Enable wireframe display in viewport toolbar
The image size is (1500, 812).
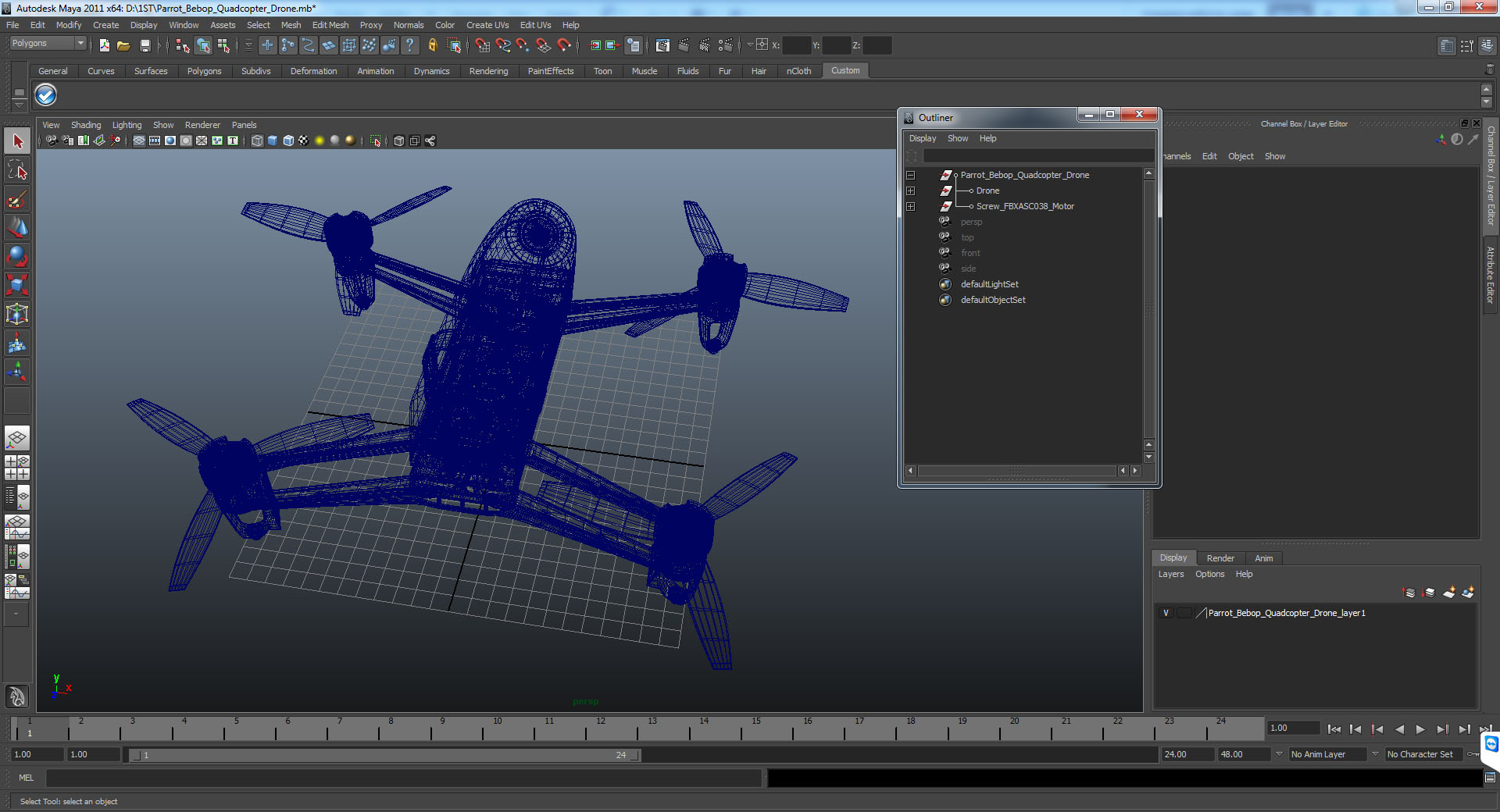(257, 141)
